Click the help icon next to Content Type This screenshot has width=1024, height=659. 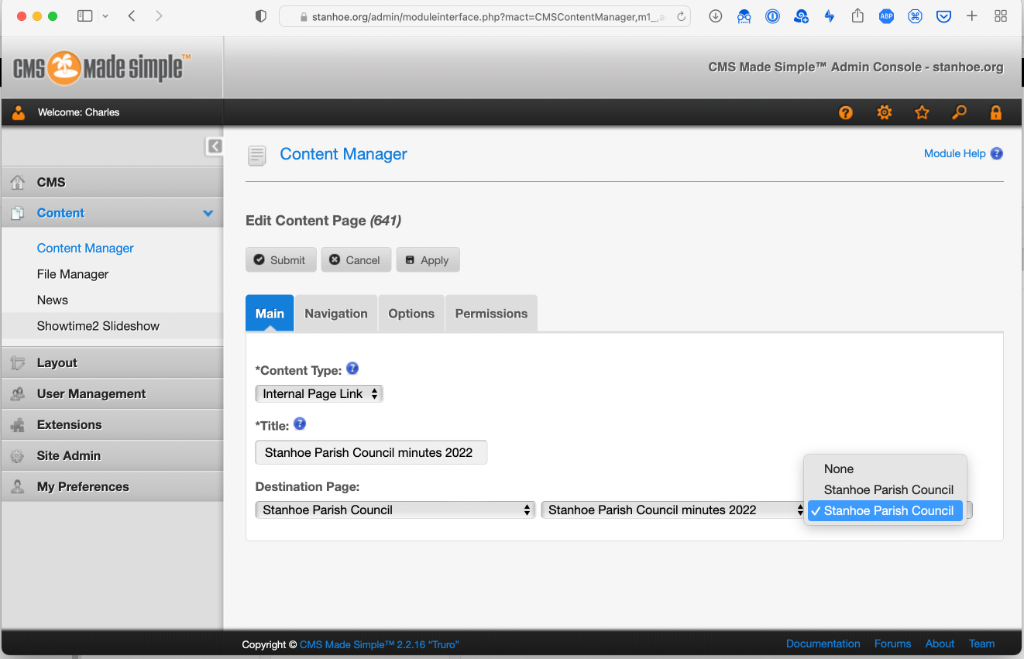tap(352, 369)
